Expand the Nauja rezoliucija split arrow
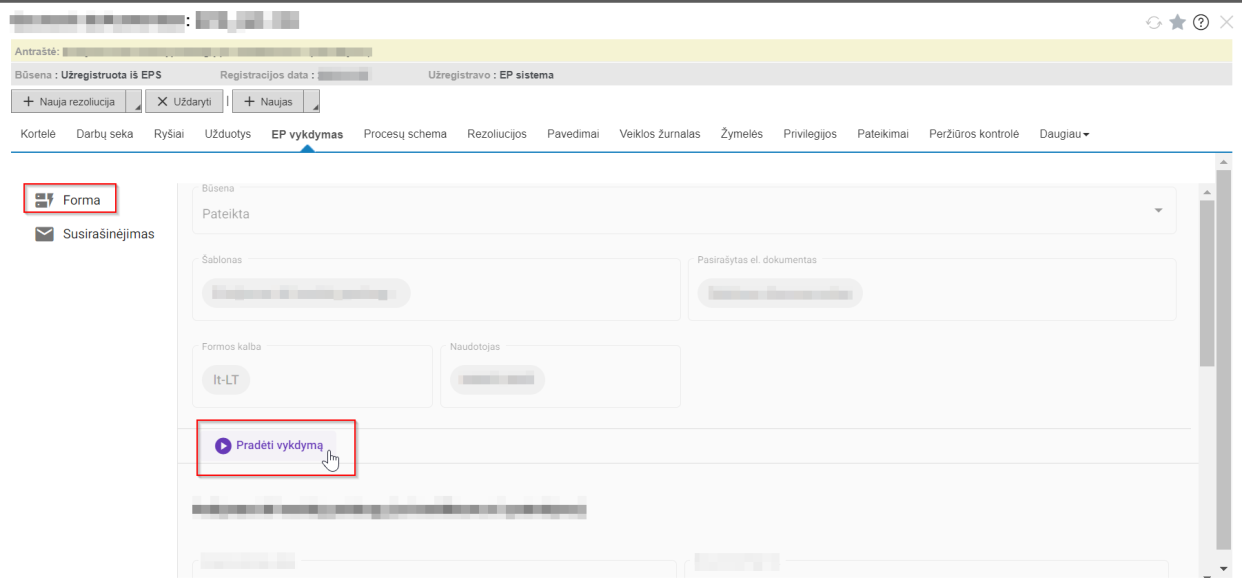This screenshot has height=582, width=1242. pos(135,102)
